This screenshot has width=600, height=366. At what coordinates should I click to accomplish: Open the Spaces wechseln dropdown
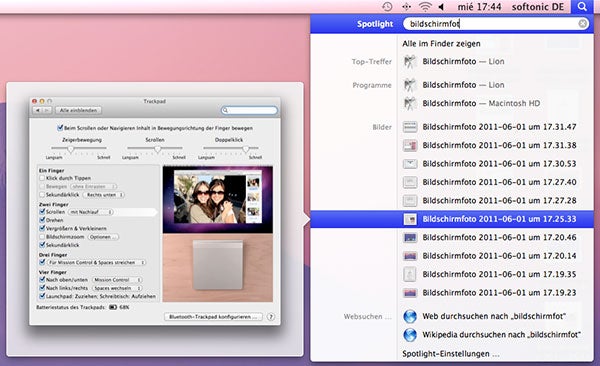coord(117,288)
